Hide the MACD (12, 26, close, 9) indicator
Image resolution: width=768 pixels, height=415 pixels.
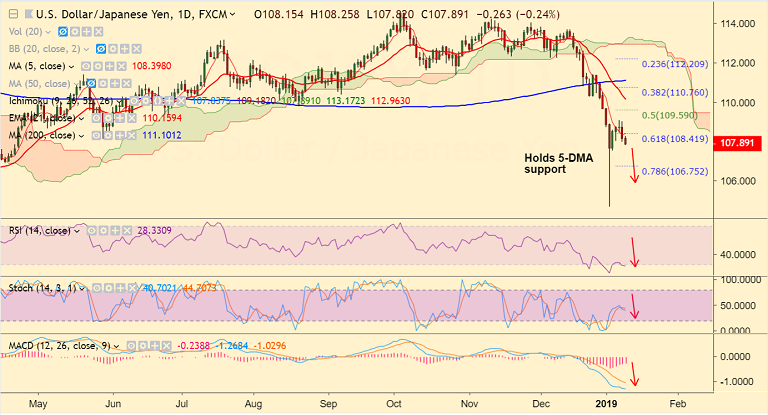(x=131, y=346)
